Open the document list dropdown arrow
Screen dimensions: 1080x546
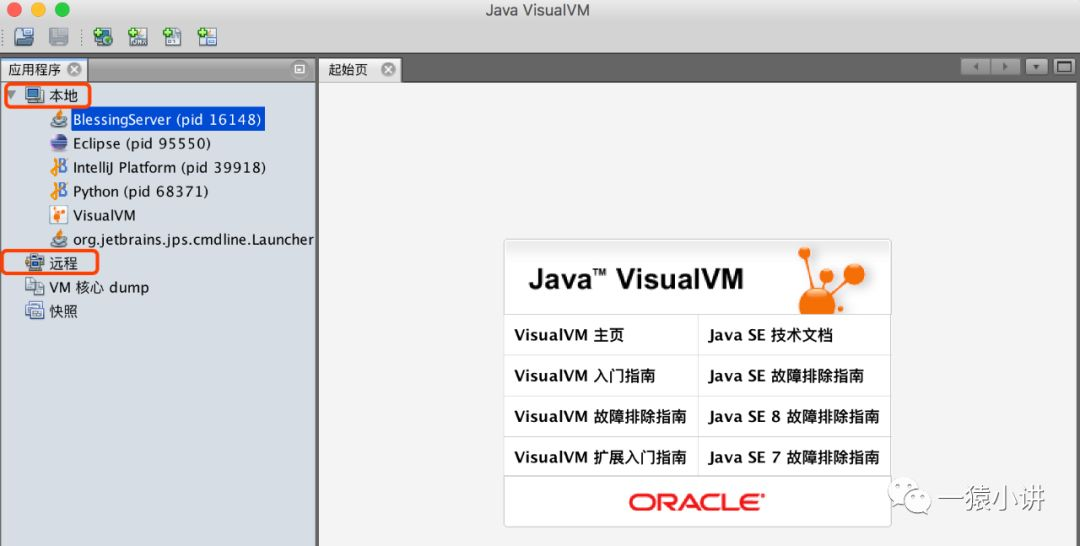tap(1036, 67)
